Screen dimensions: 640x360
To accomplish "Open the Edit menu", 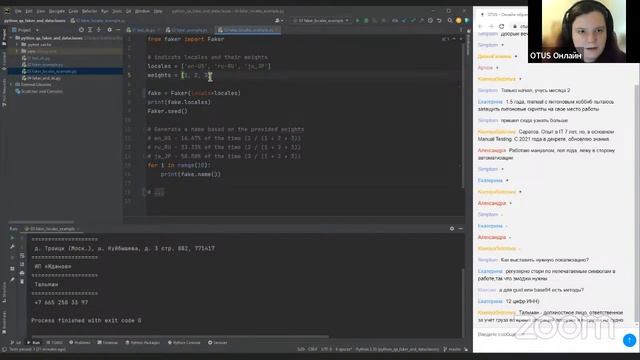I will (x=29, y=11).
